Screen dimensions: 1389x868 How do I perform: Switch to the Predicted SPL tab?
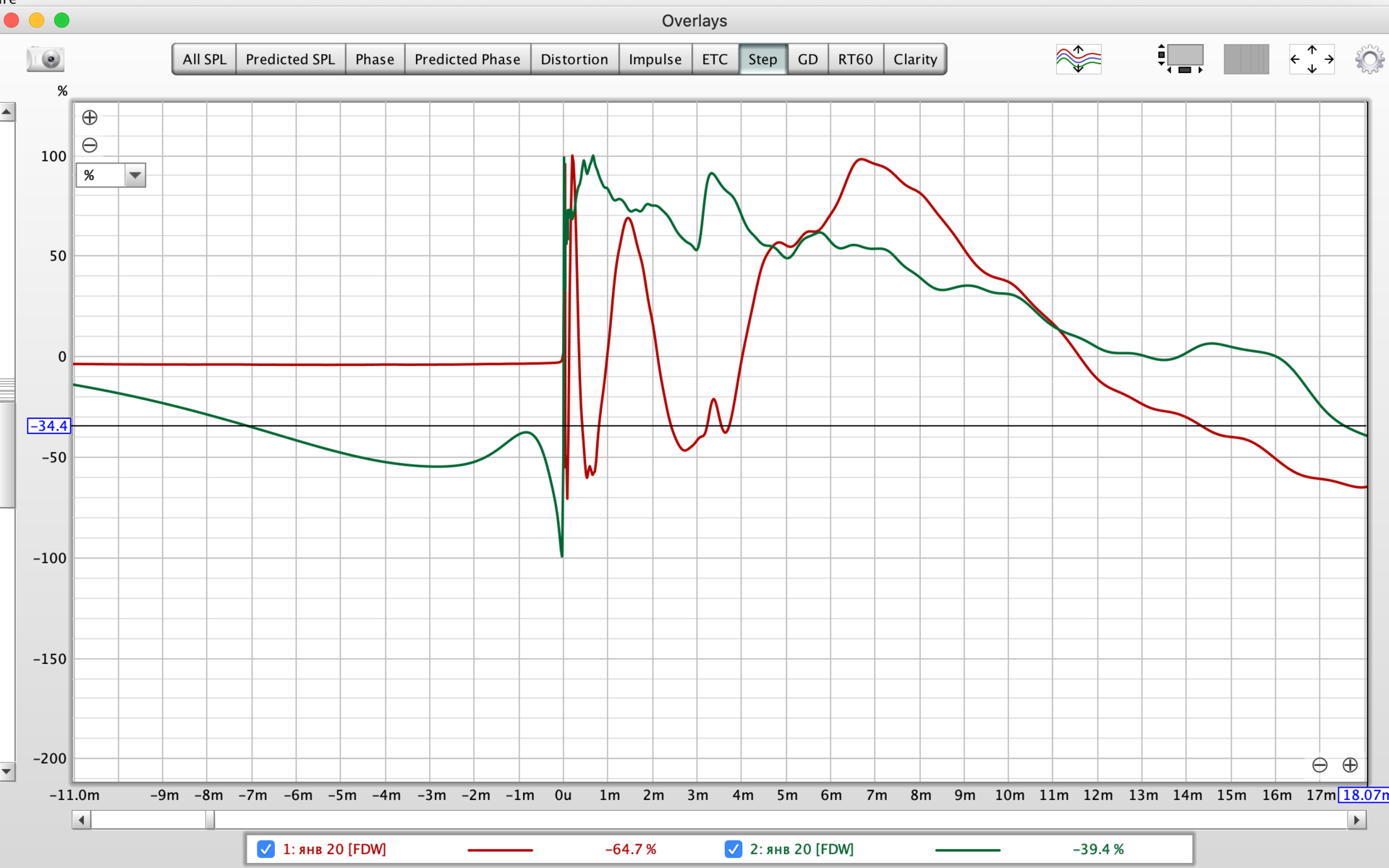[x=290, y=59]
